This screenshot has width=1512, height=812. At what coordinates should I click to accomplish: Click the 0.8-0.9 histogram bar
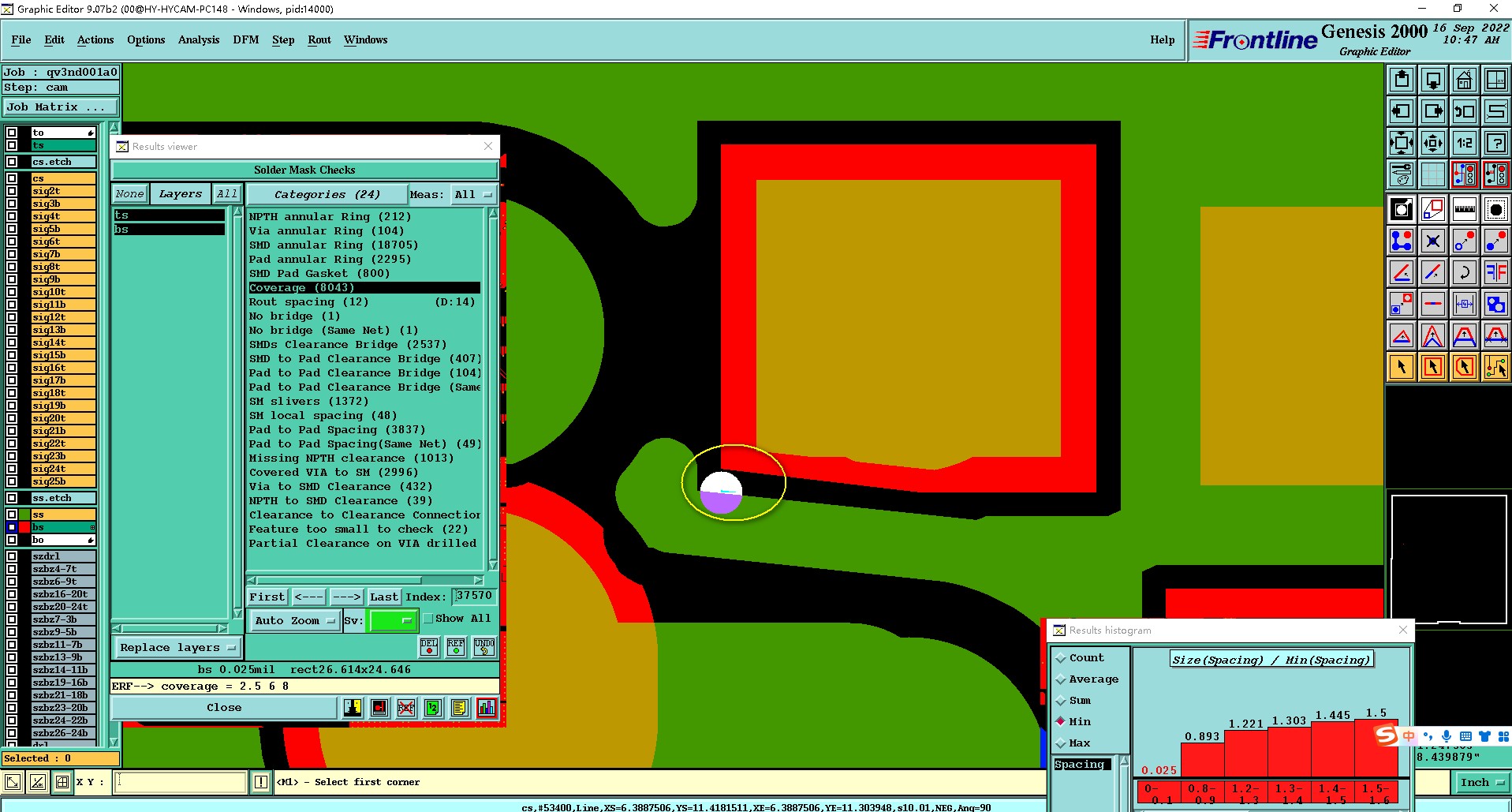point(1203,760)
